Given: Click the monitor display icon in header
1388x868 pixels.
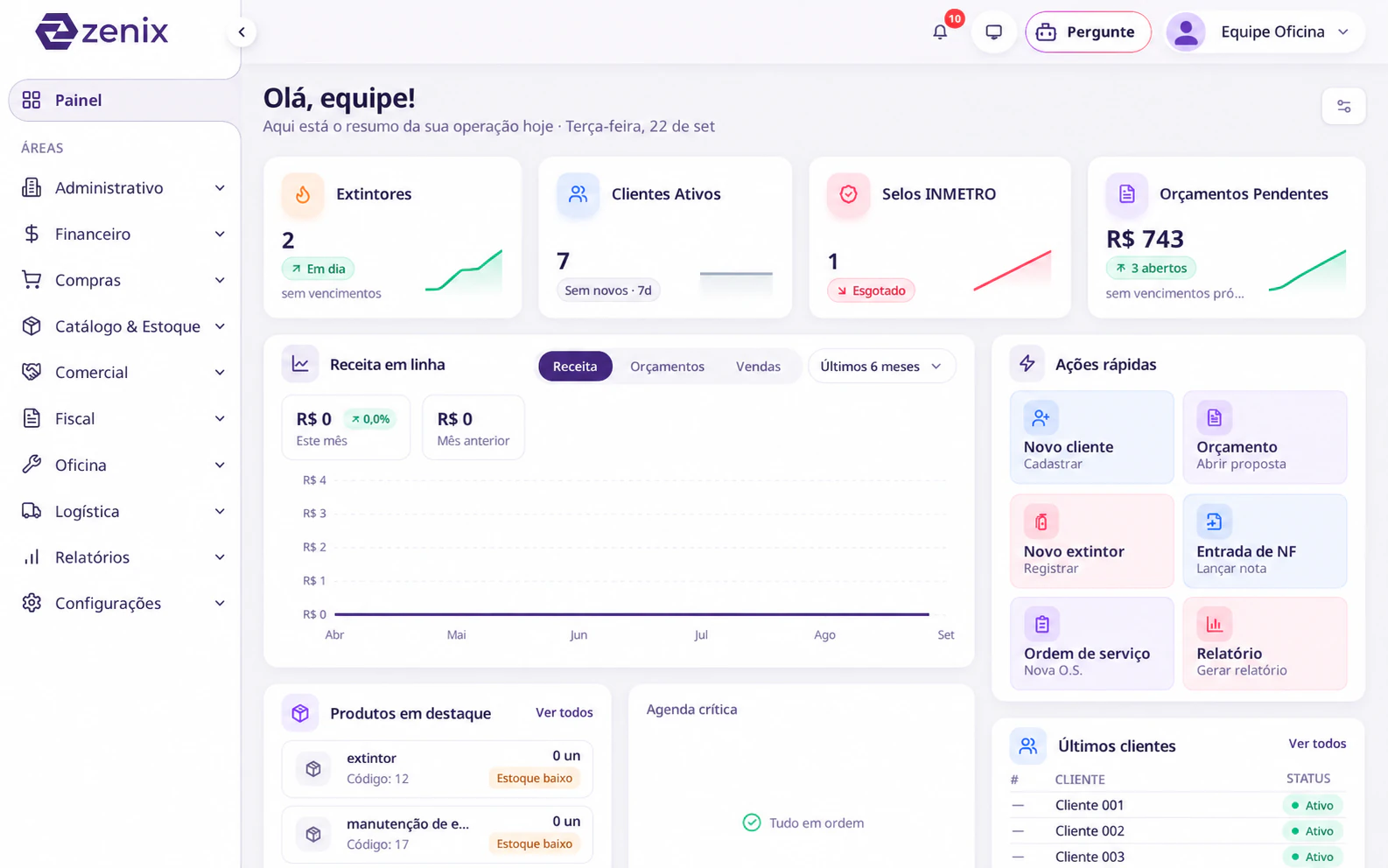Looking at the screenshot, I should point(993,32).
